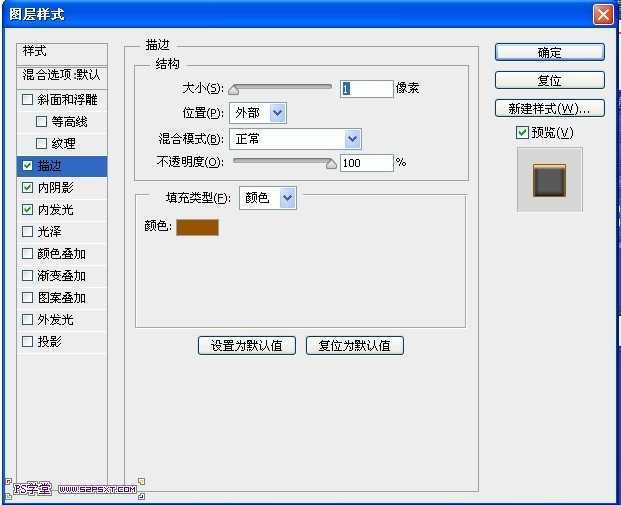Image resolution: width=621 pixels, height=505 pixels.
Task: Enable the 颜色叠加 checkbox
Action: coord(27,253)
